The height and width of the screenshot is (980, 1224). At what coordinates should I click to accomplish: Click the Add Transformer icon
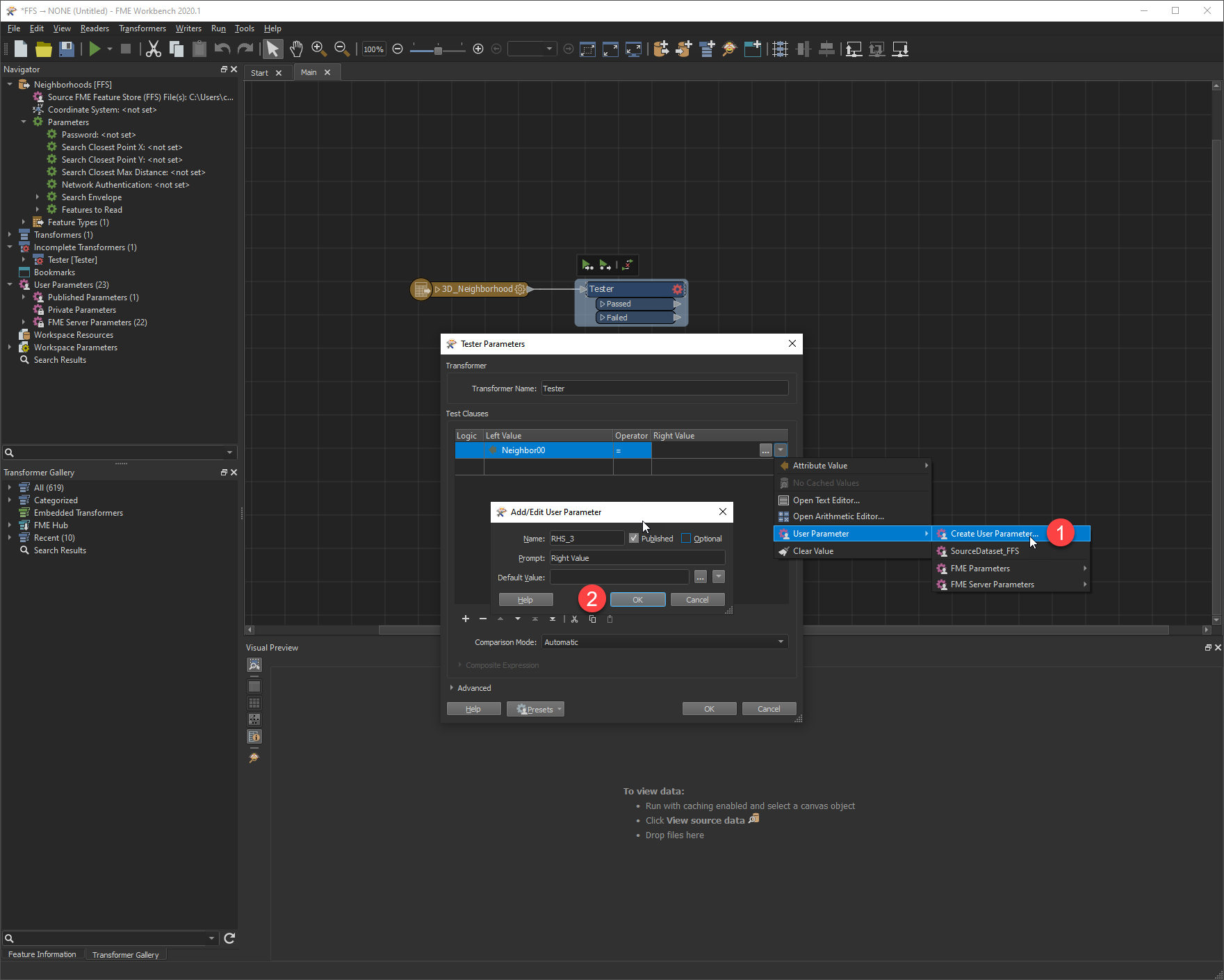point(707,49)
